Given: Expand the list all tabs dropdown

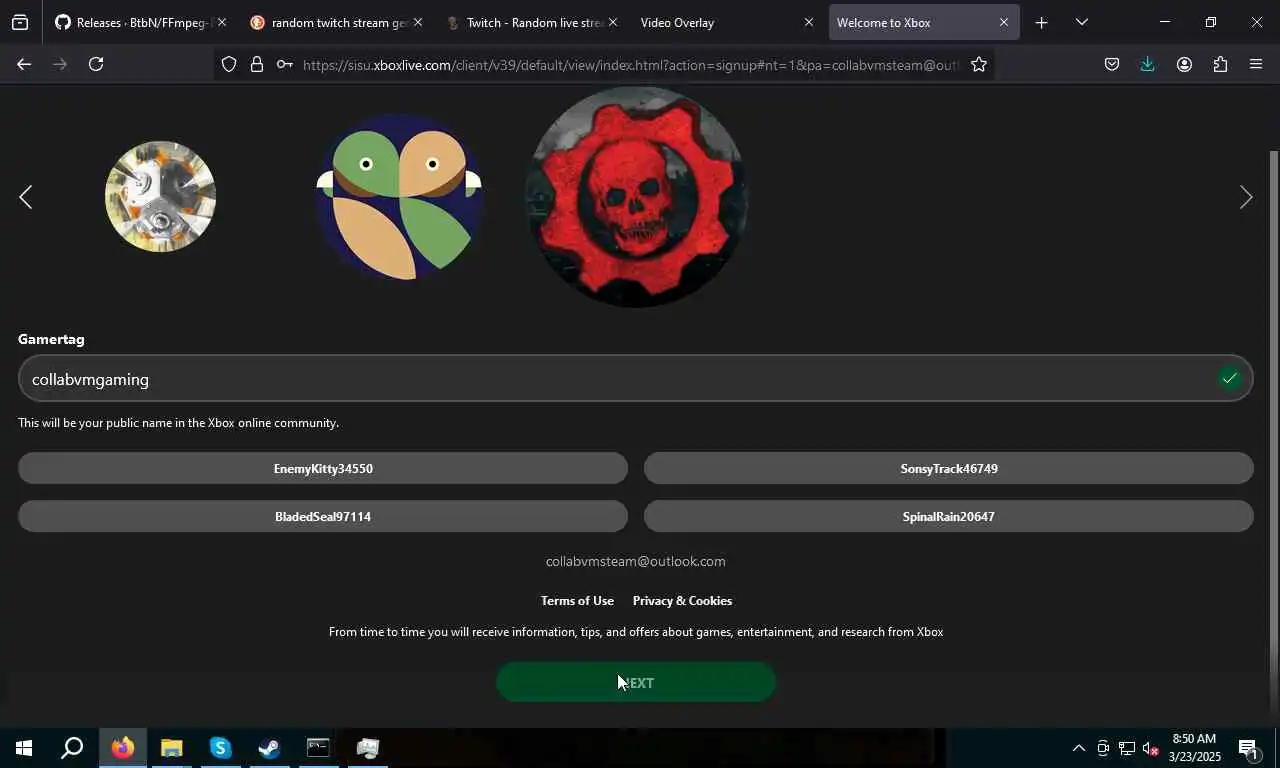Looking at the screenshot, I should coord(1081,22).
